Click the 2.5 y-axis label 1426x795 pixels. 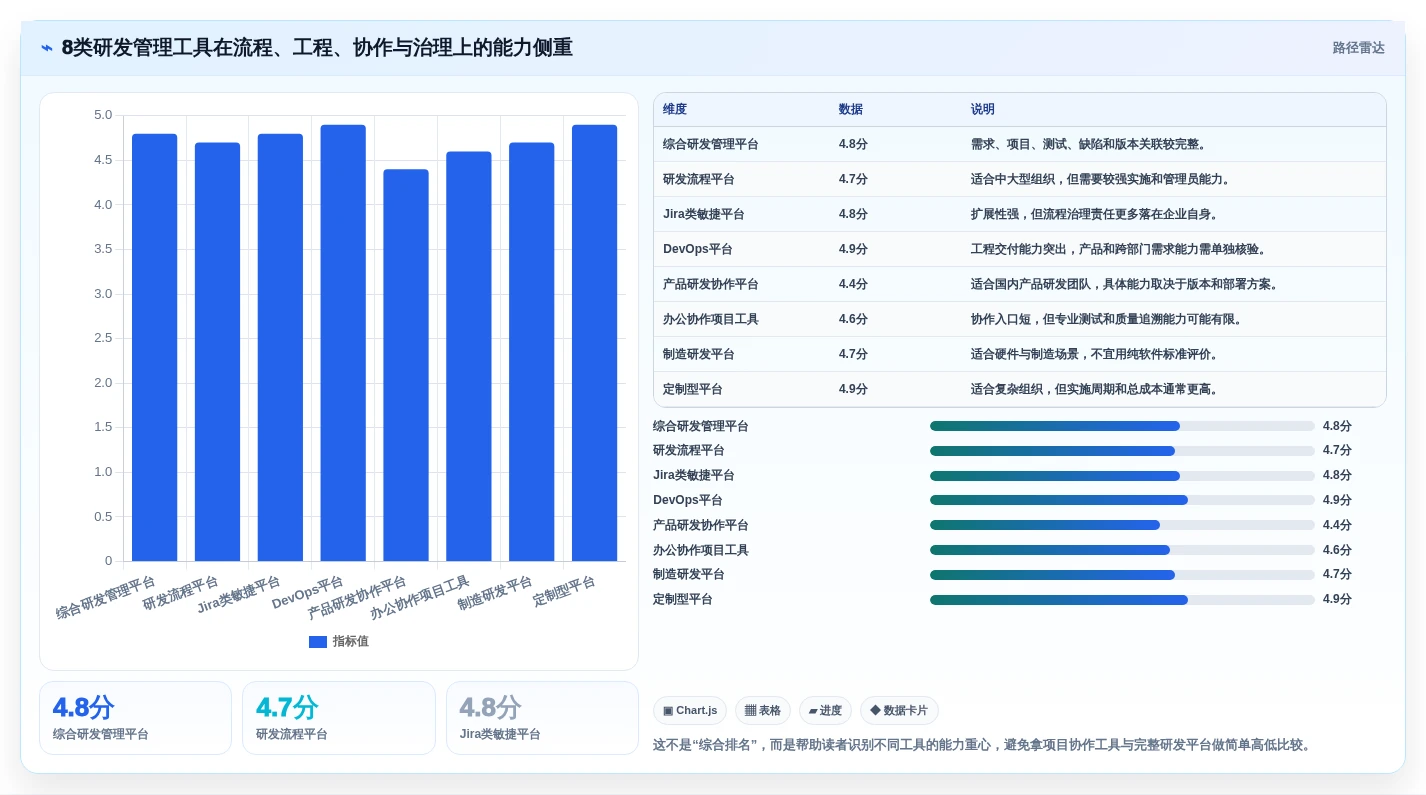tap(103, 338)
